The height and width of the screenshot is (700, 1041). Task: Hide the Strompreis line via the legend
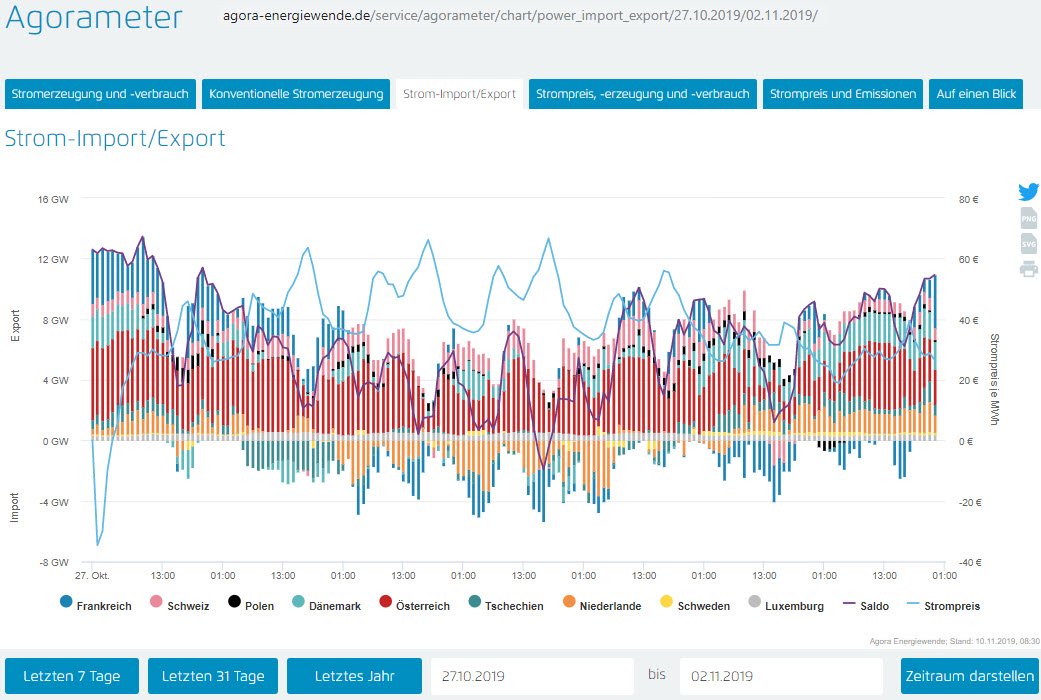(x=939, y=605)
